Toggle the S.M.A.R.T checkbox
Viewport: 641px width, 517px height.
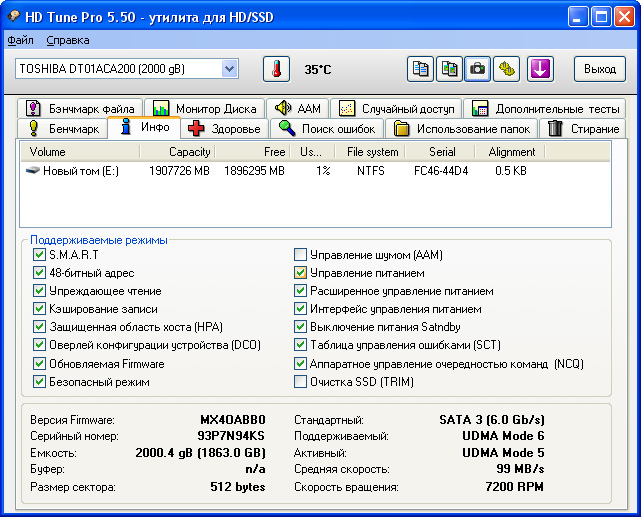click(x=39, y=255)
